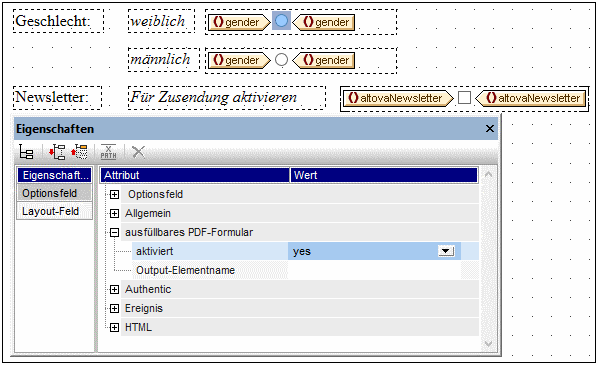Screen dimensions: 598x365
Task: Click the closing altovaNewsletter tag
Action: coord(530,98)
